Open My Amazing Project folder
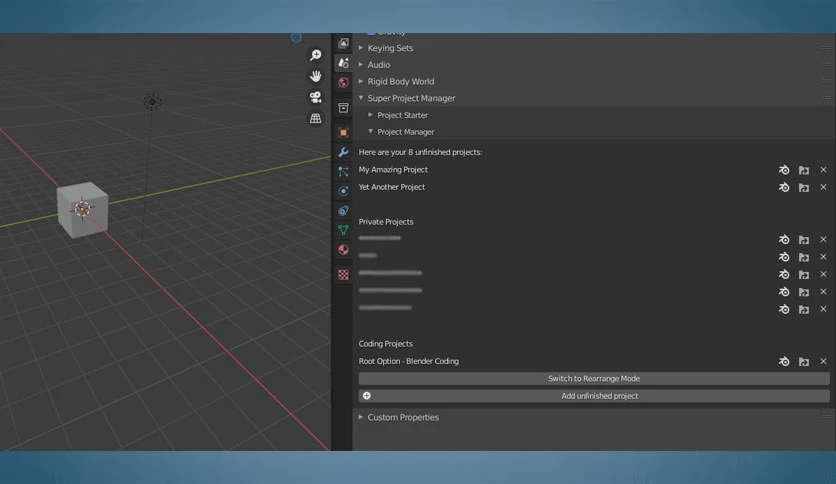The height and width of the screenshot is (484, 836). click(x=803, y=170)
